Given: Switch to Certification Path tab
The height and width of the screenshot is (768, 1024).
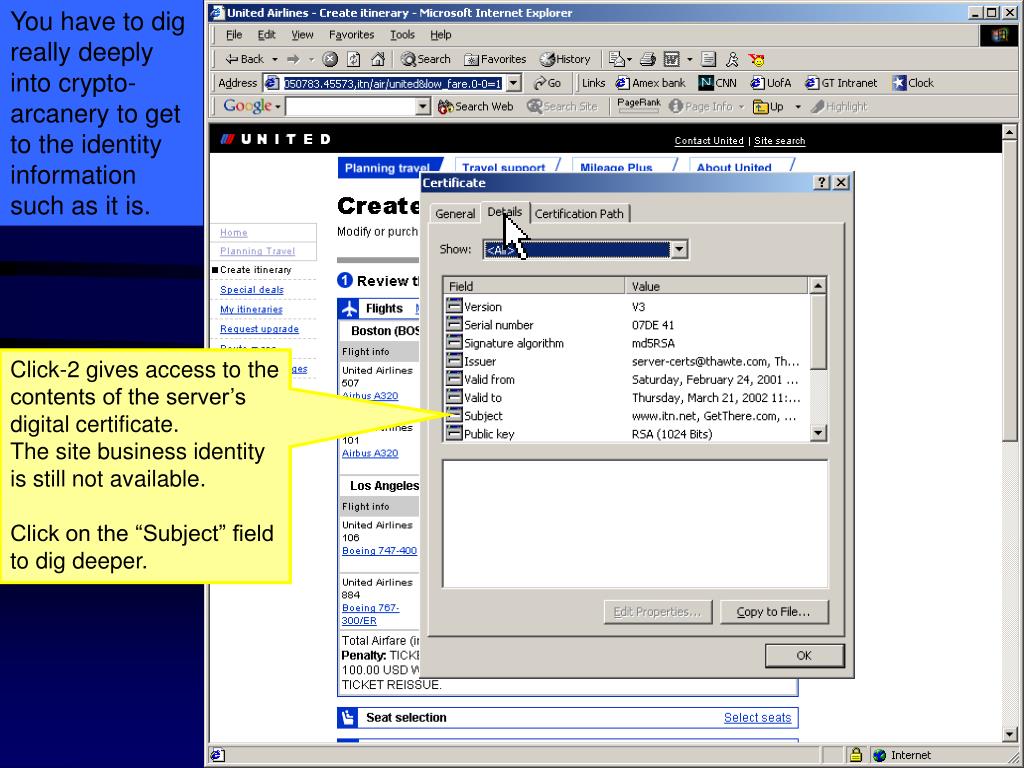Looking at the screenshot, I should tap(579, 214).
